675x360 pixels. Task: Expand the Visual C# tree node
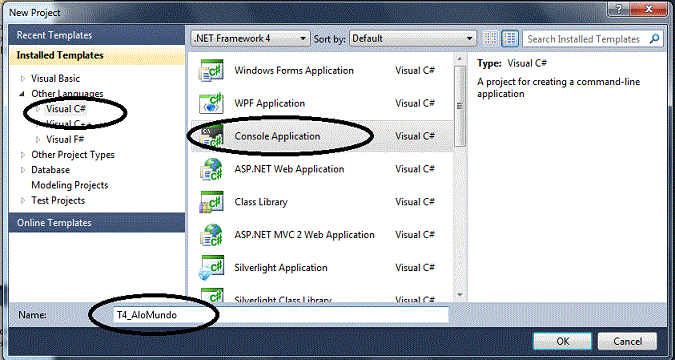pos(38,109)
